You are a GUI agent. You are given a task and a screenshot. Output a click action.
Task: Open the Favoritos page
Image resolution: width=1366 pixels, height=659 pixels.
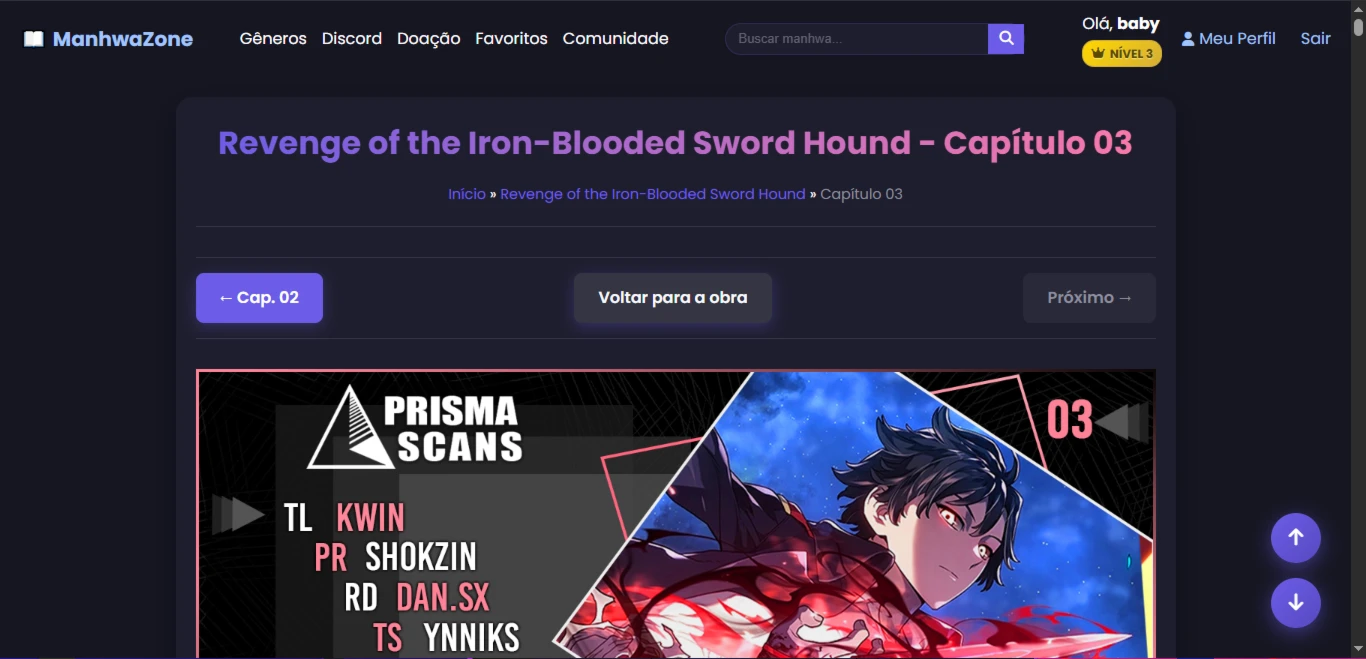(x=511, y=39)
